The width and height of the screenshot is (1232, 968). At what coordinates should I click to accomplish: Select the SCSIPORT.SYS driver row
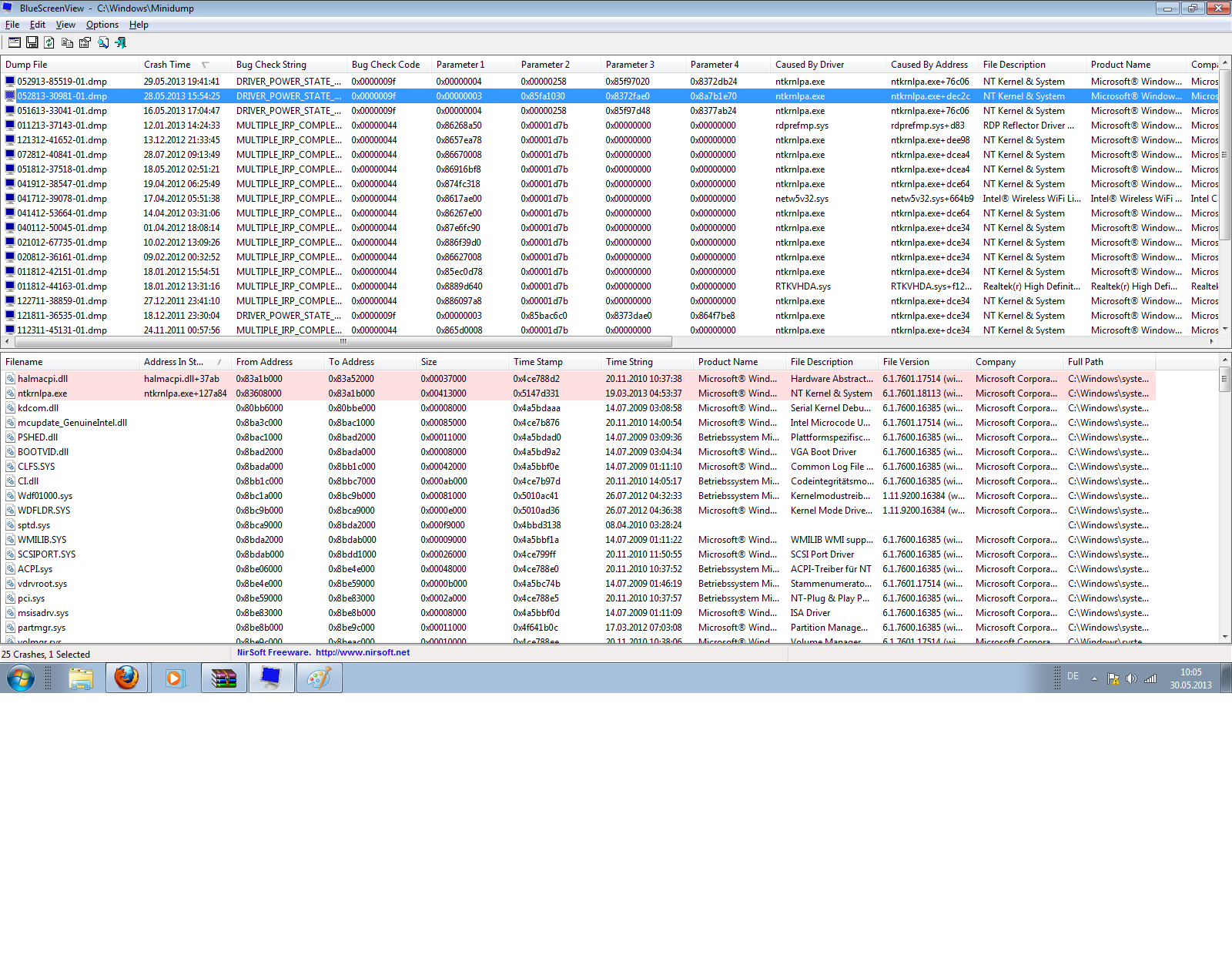579,554
